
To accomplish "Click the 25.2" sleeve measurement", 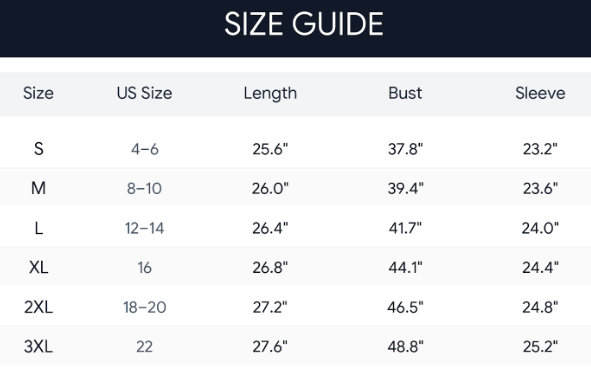I will click(540, 347).
